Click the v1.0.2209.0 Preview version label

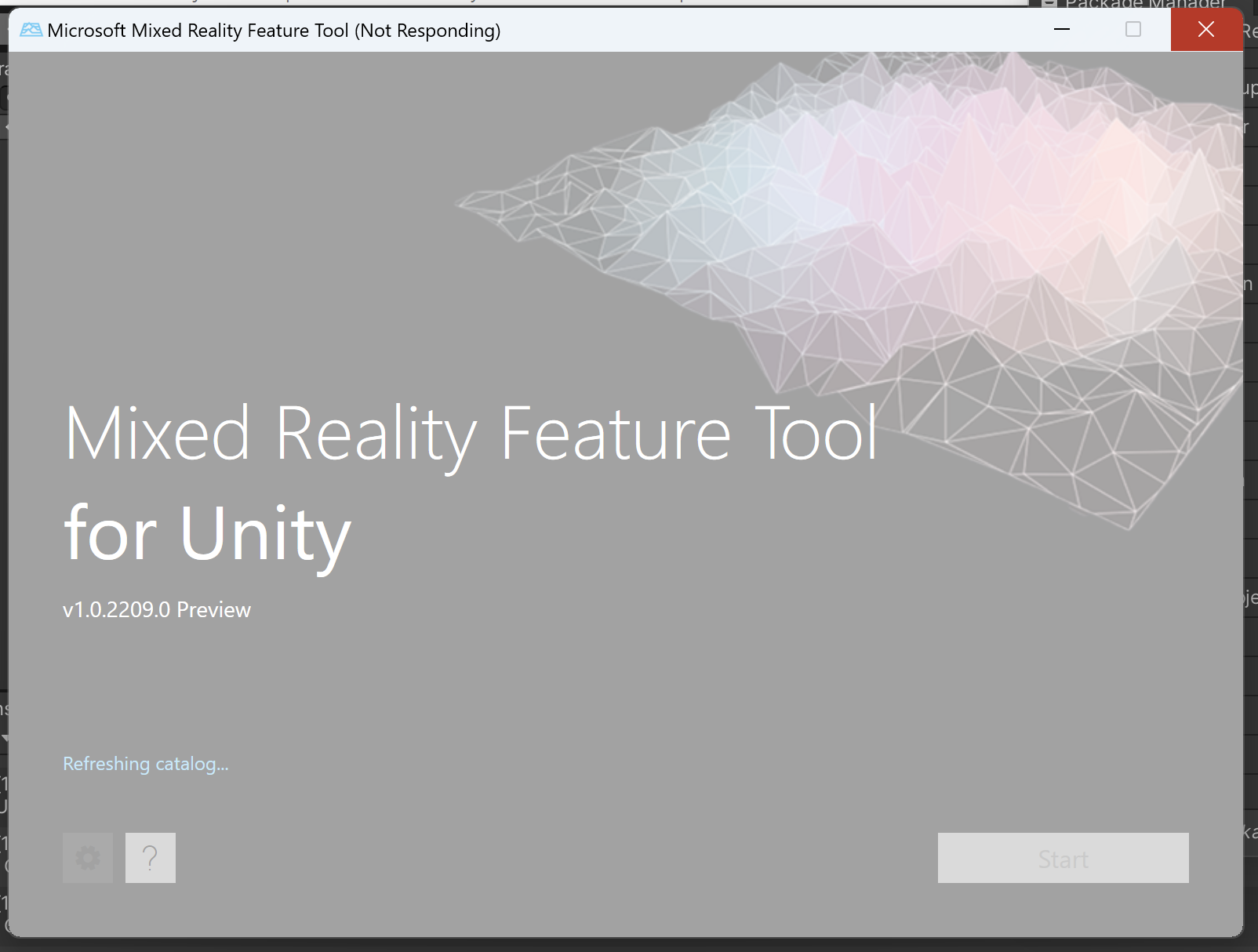[x=156, y=610]
